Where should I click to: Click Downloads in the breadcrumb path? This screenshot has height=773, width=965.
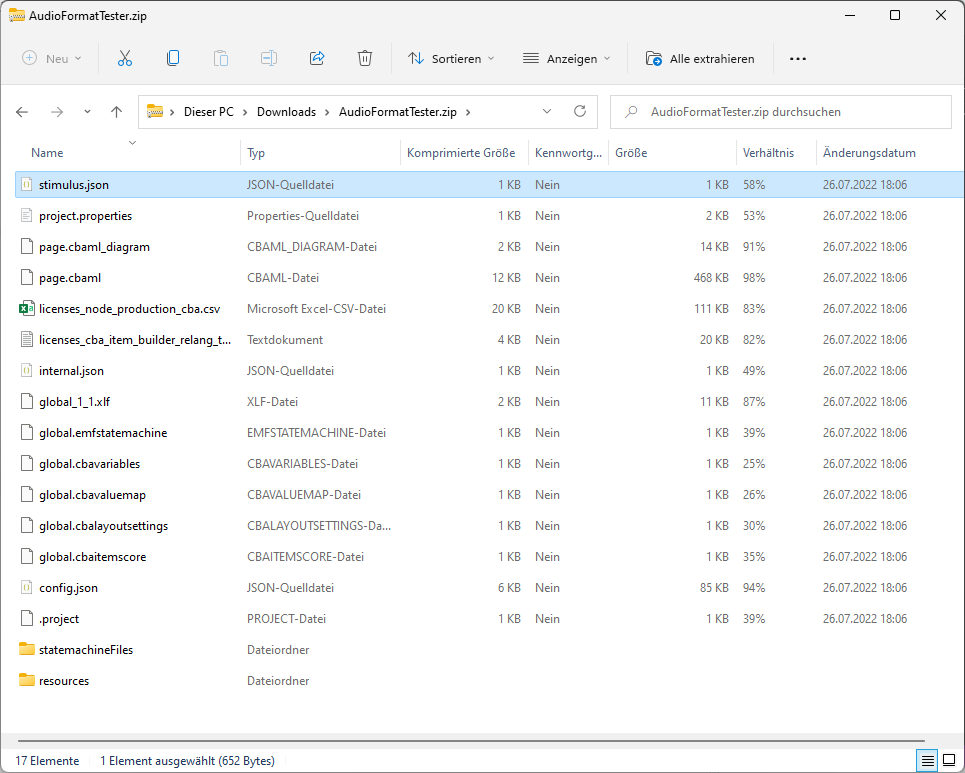click(x=286, y=112)
